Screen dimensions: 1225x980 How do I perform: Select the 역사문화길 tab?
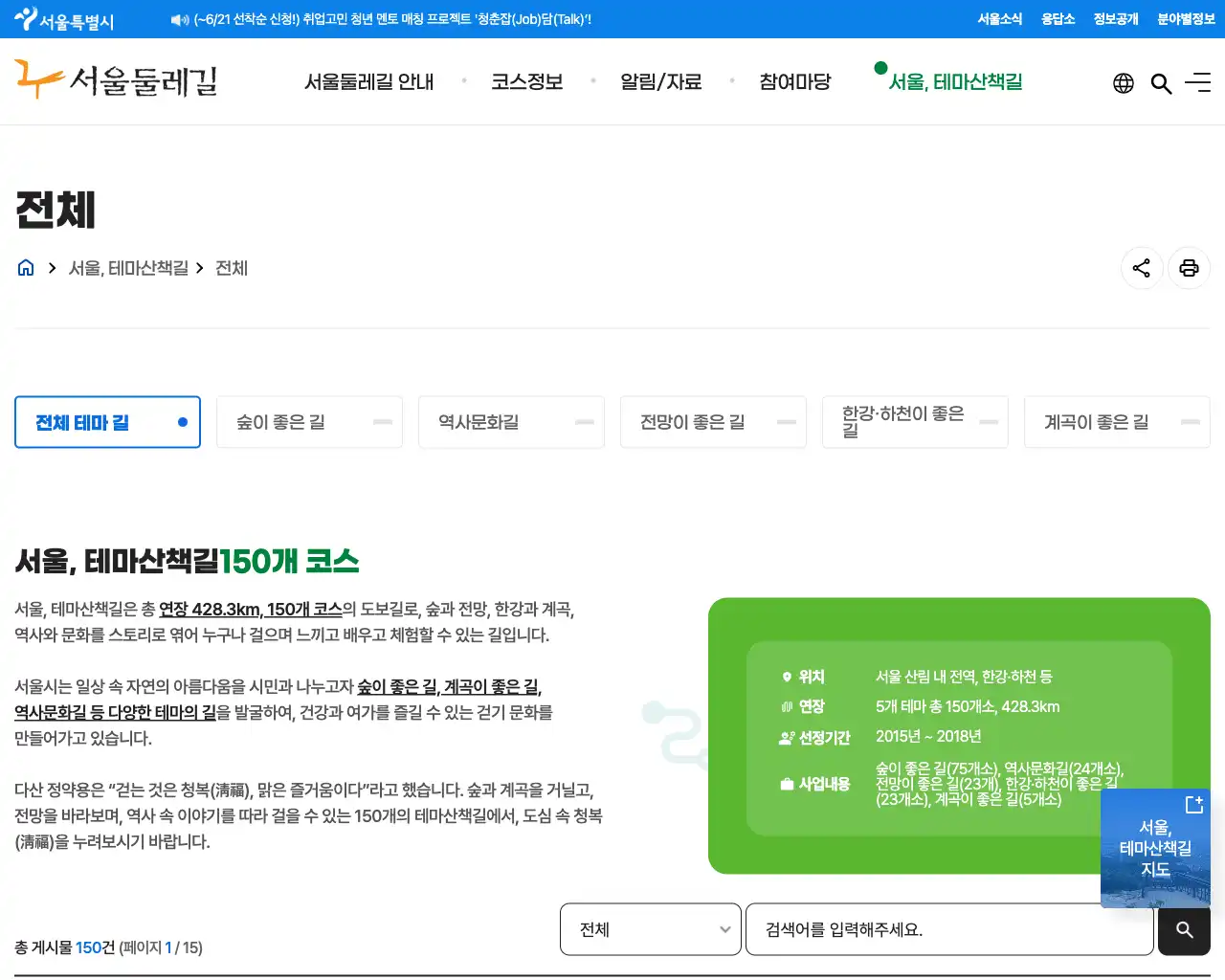pos(511,422)
